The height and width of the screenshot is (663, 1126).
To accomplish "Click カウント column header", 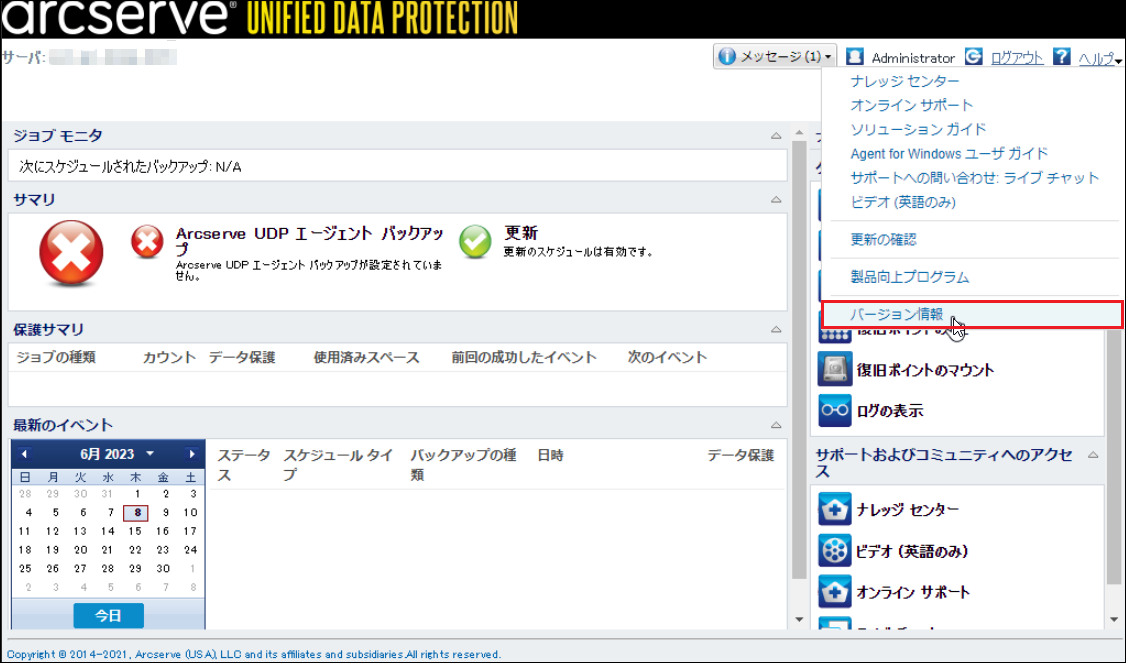I will click(169, 357).
